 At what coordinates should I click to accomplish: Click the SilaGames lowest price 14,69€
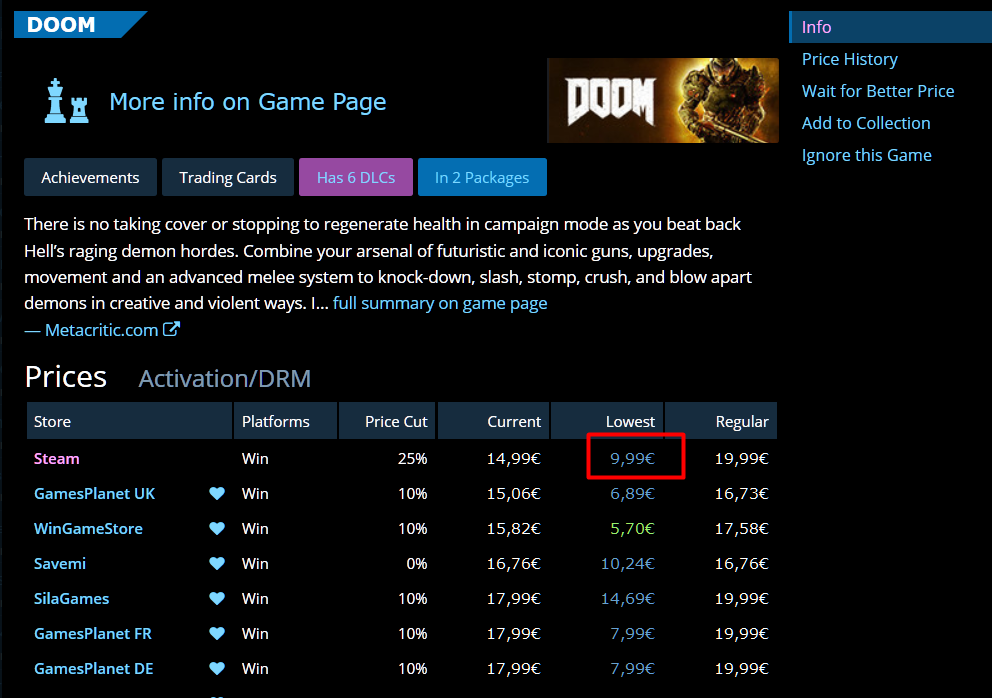[628, 598]
